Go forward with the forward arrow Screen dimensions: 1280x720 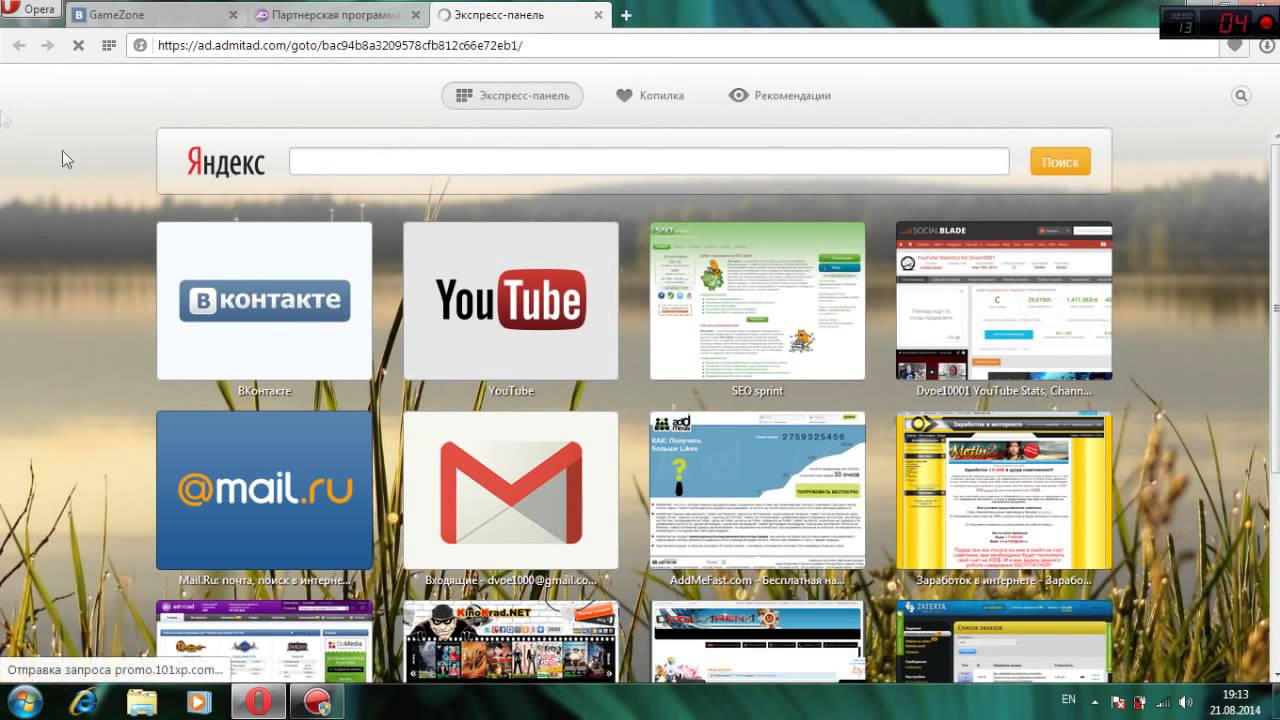pos(47,45)
